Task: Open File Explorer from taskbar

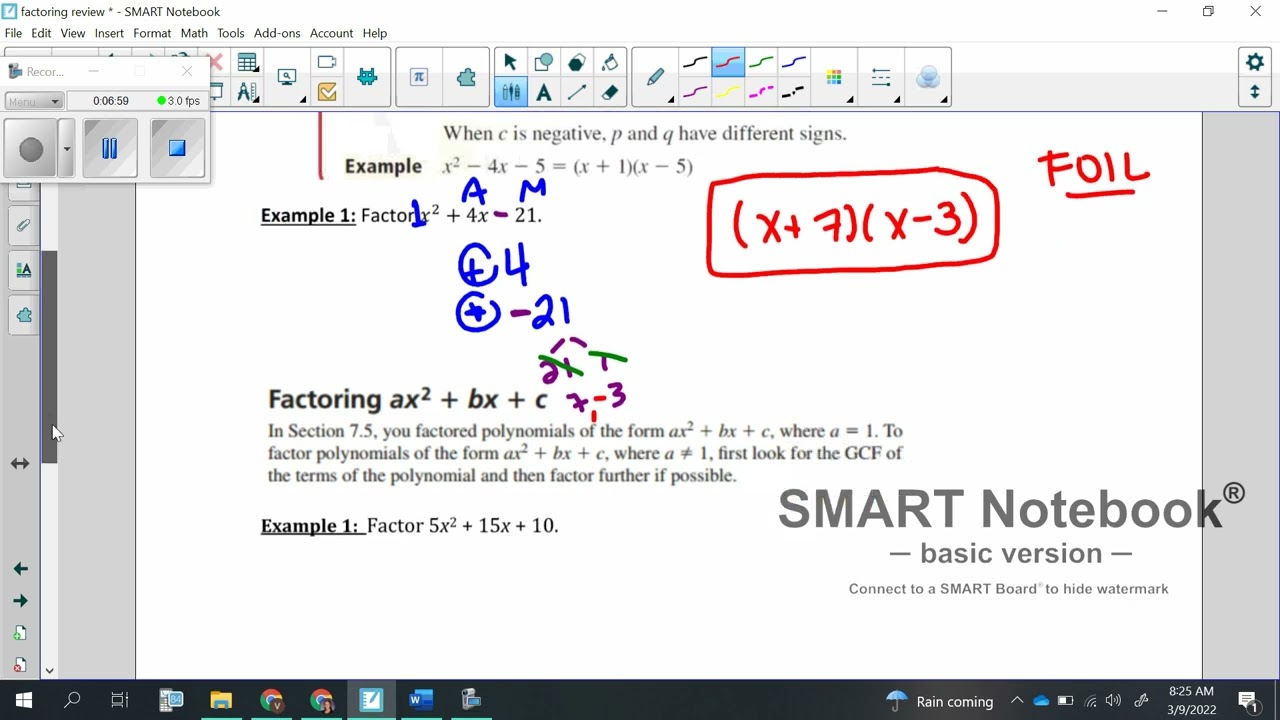Action: (x=221, y=700)
